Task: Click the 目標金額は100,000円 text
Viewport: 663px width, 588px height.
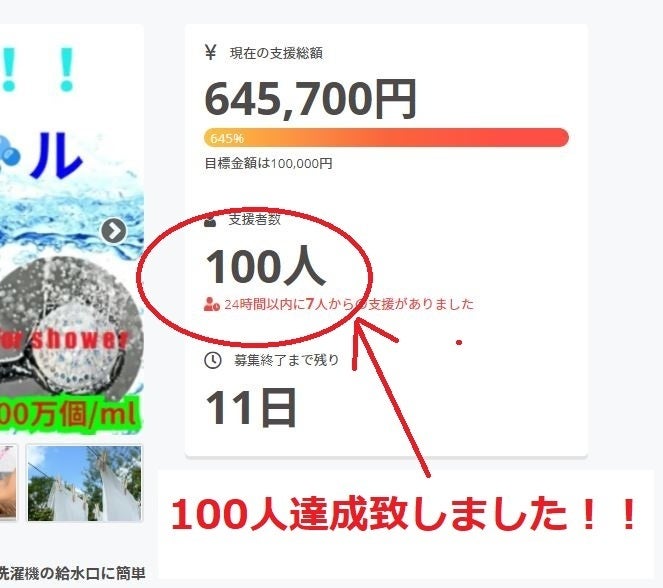Action: 268,163
